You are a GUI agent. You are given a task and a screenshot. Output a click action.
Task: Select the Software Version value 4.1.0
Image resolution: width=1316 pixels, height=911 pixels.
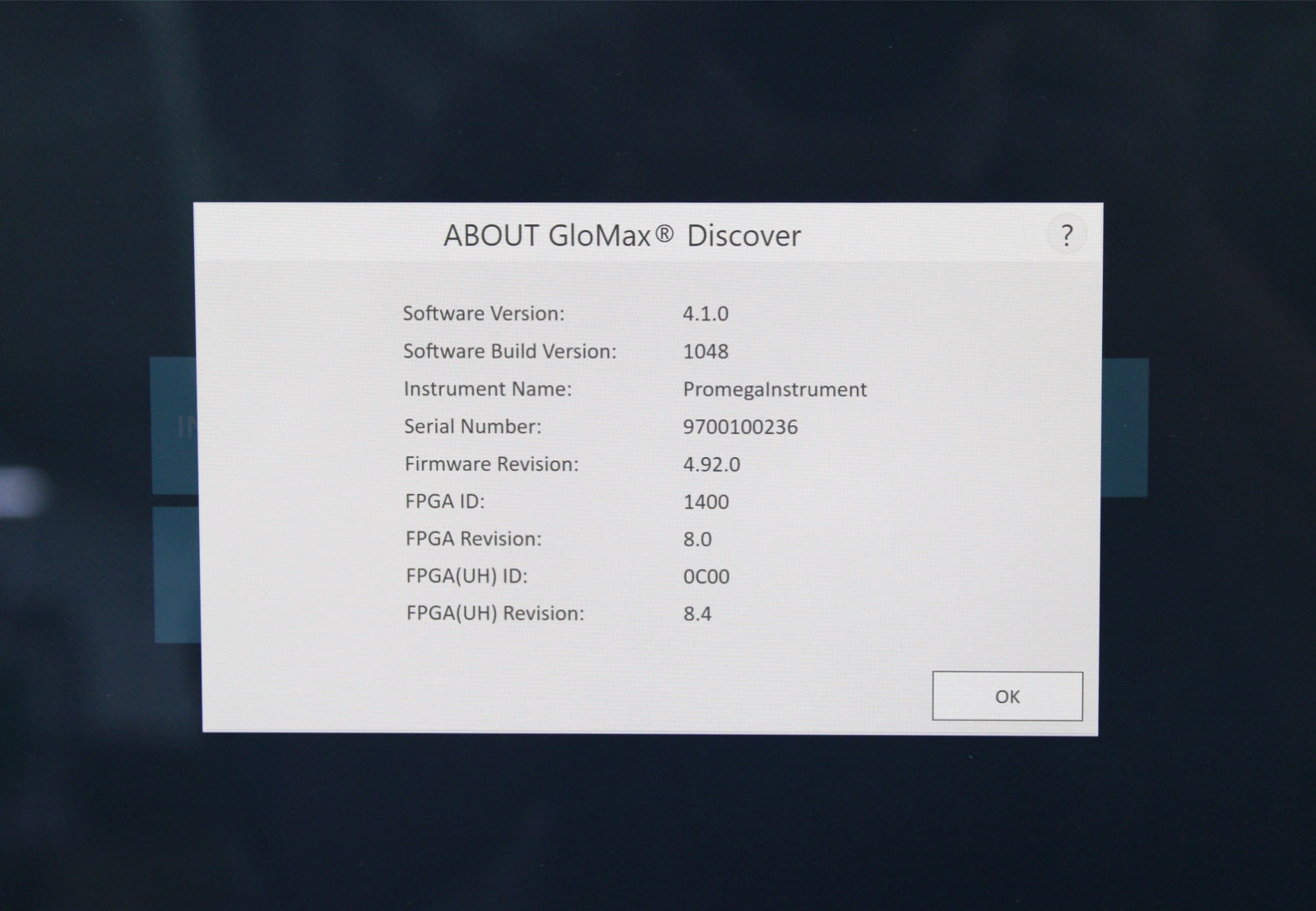[x=706, y=313]
